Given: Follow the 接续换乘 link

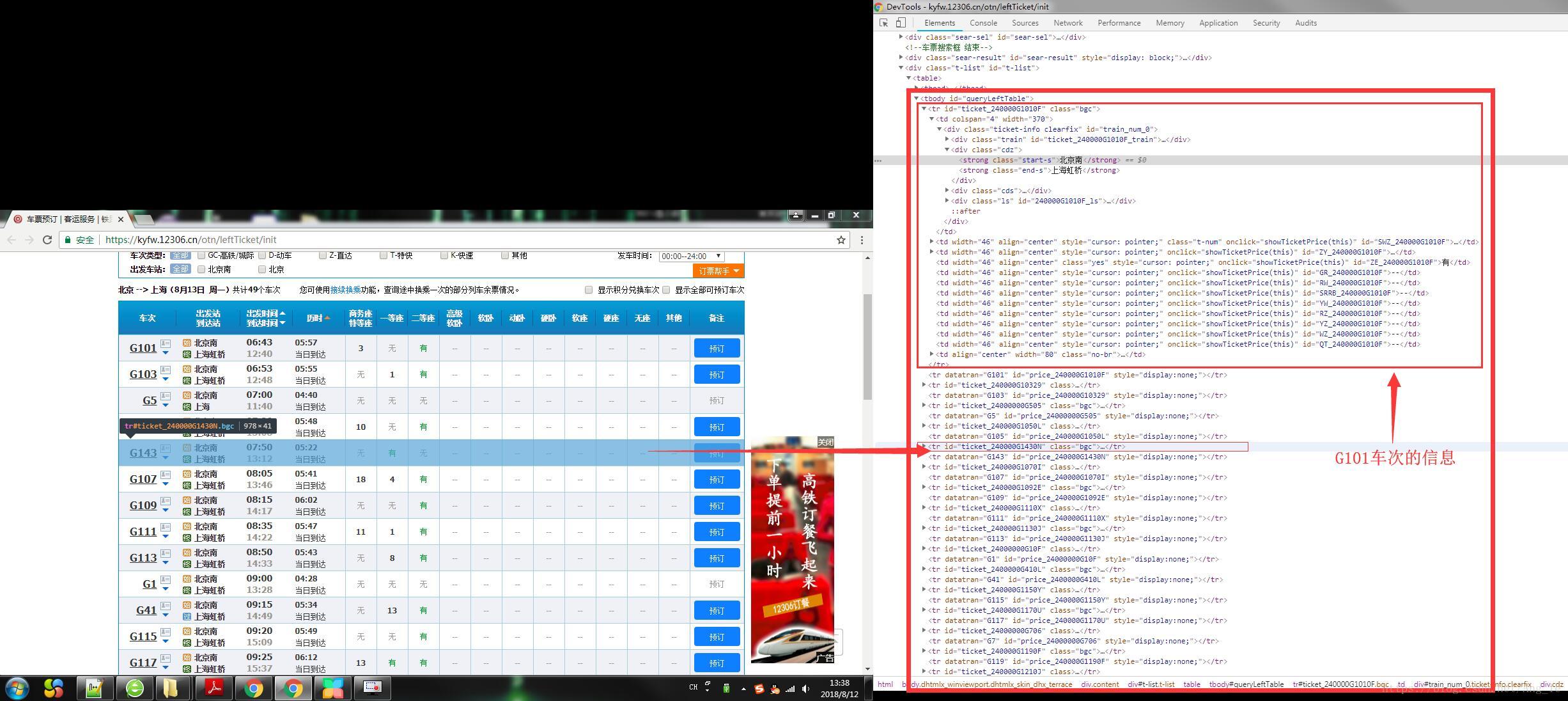Looking at the screenshot, I should pos(345,290).
